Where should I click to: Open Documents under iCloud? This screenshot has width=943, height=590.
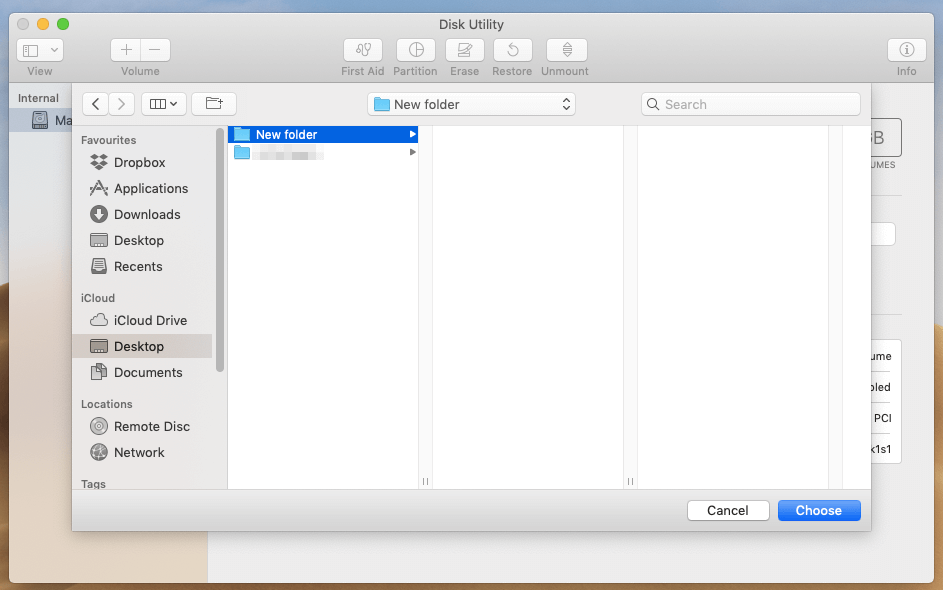click(142, 372)
